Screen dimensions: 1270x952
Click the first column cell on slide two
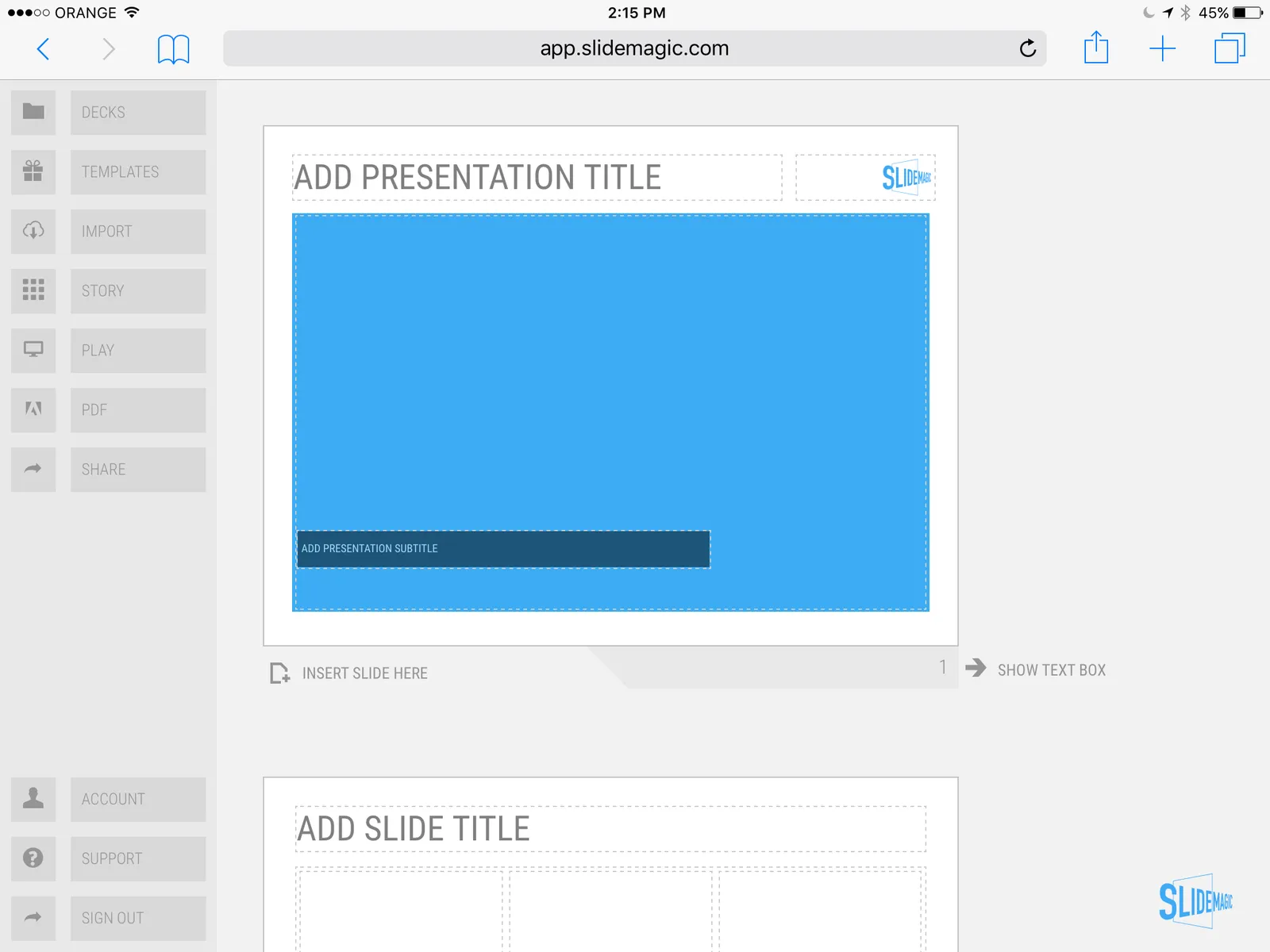(401, 910)
